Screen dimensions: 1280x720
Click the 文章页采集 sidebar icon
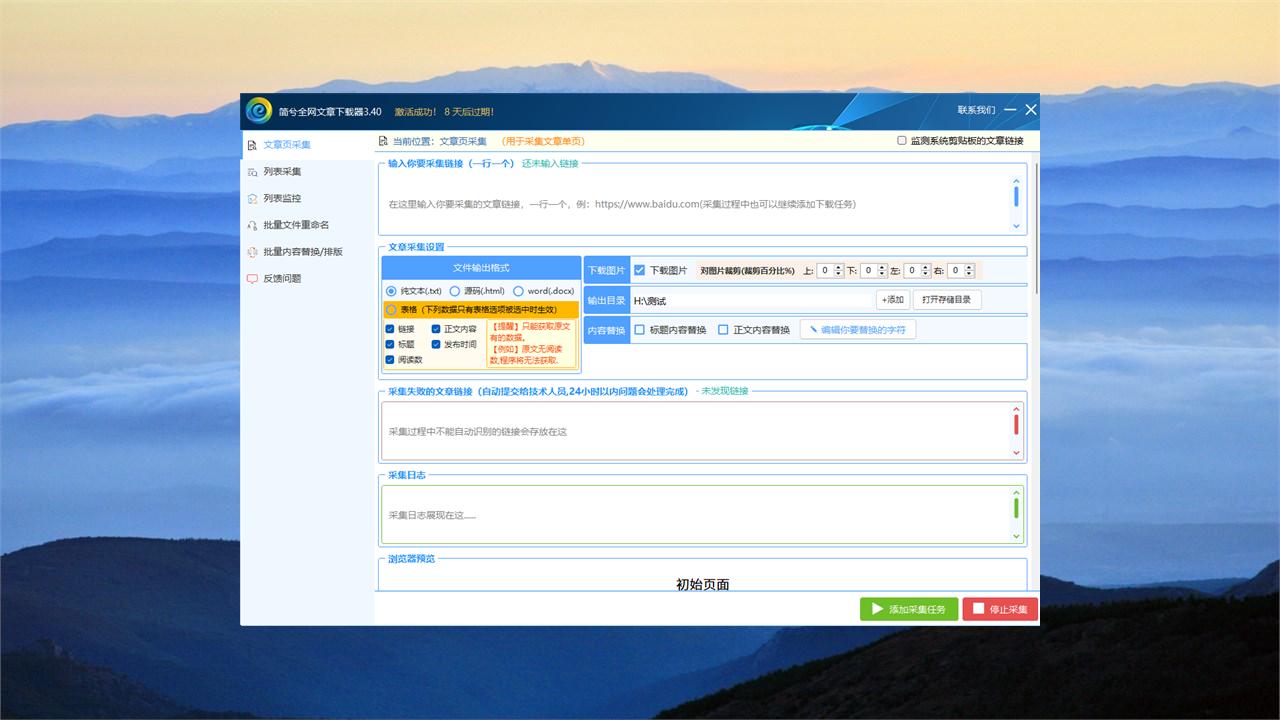252,145
